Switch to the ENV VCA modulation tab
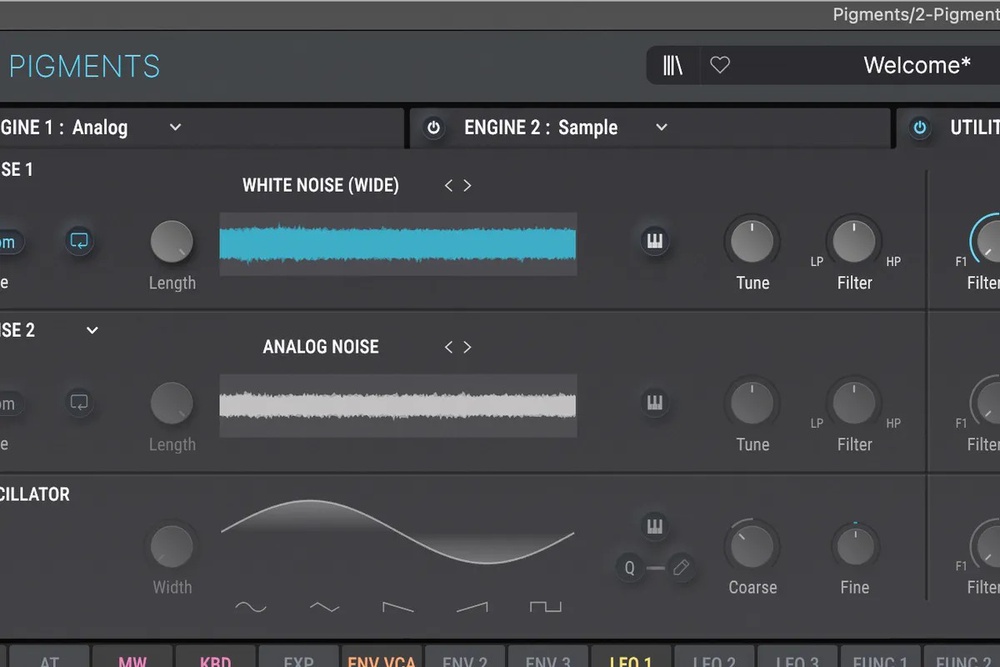 click(x=381, y=659)
